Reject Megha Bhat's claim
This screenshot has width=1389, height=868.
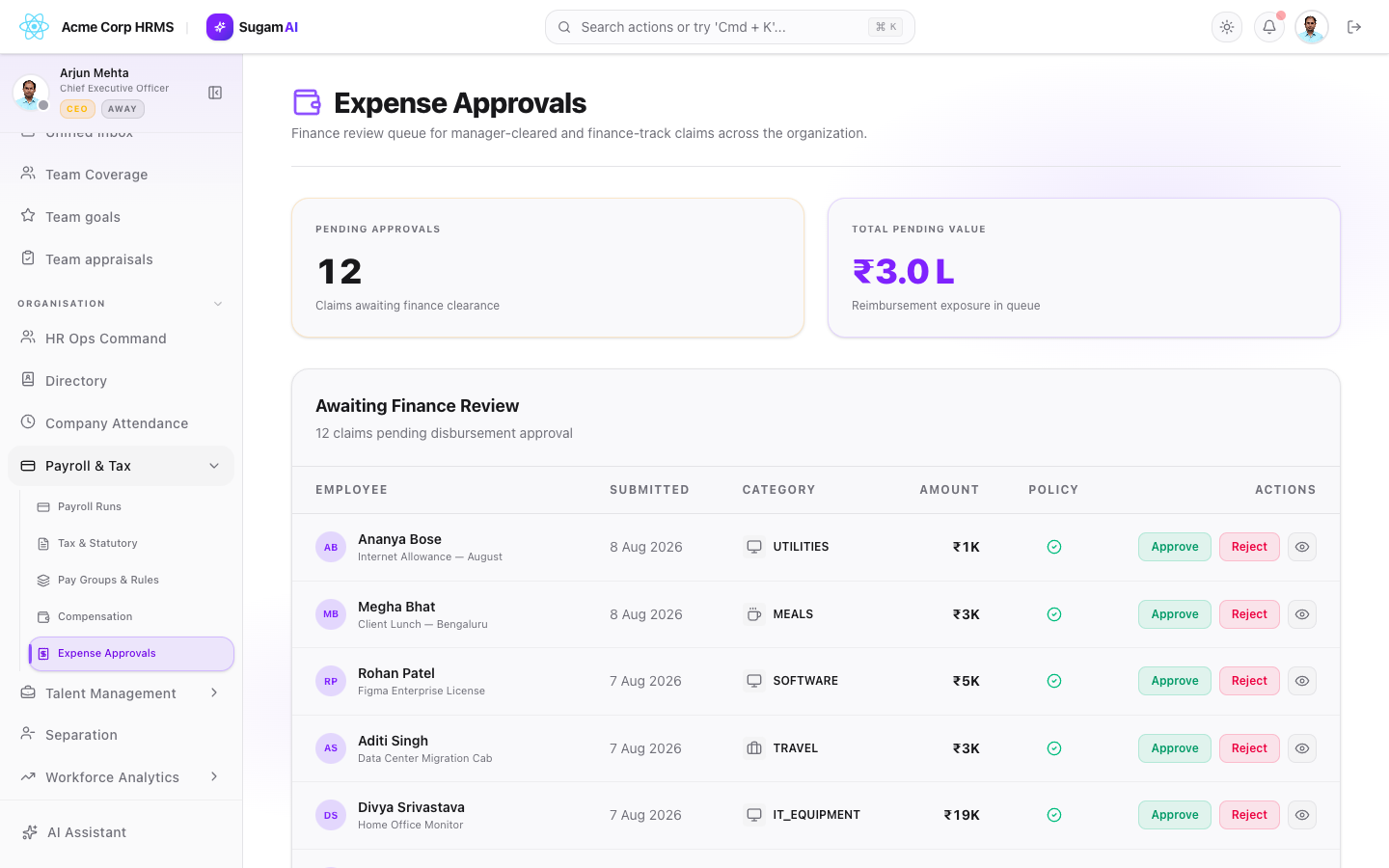(1249, 614)
